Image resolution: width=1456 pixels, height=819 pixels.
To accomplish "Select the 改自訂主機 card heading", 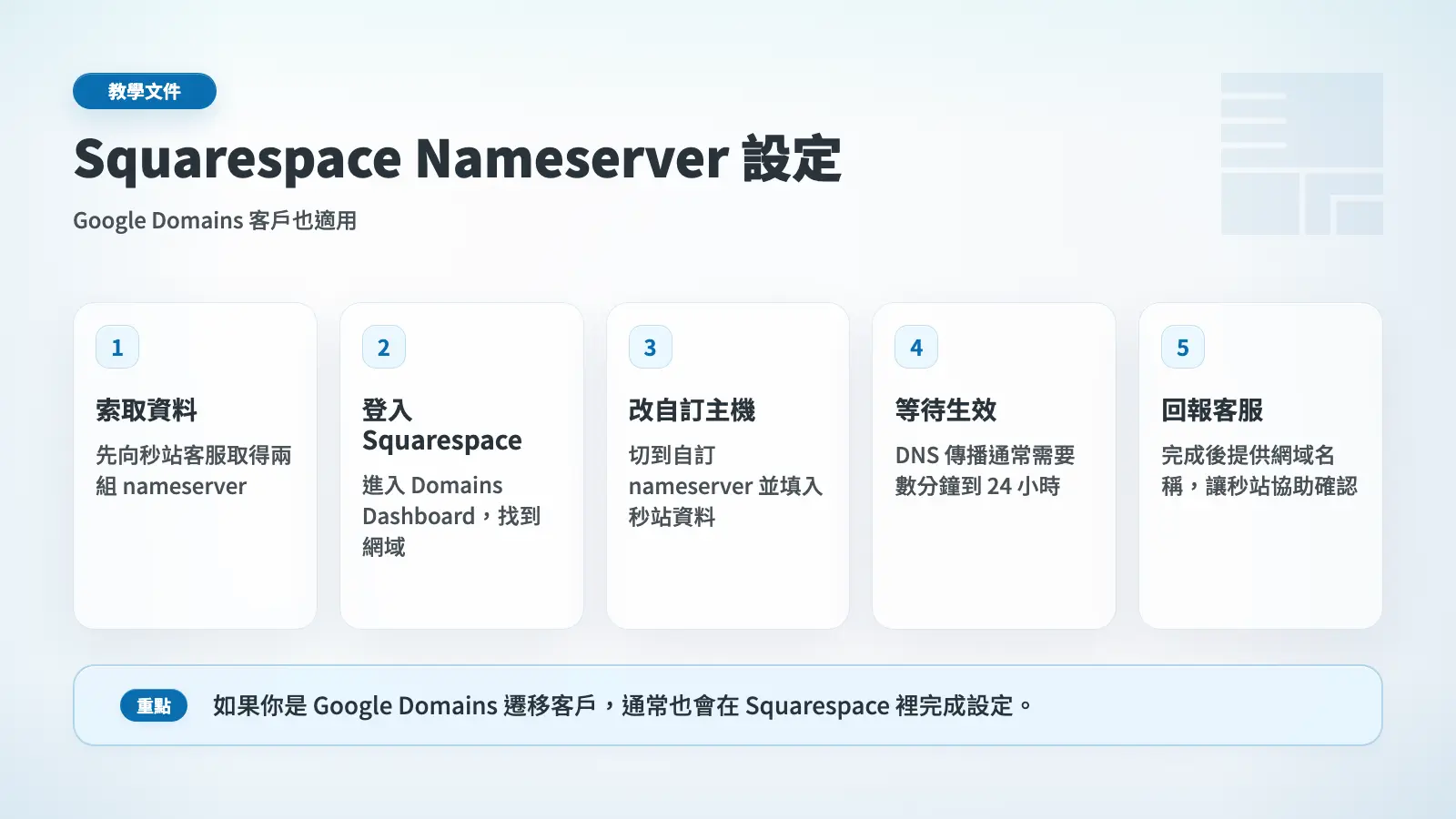I will tap(692, 410).
